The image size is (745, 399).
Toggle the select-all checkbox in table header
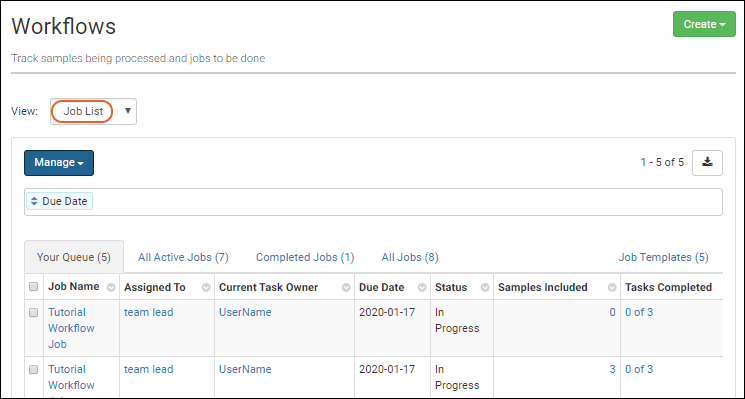33,286
